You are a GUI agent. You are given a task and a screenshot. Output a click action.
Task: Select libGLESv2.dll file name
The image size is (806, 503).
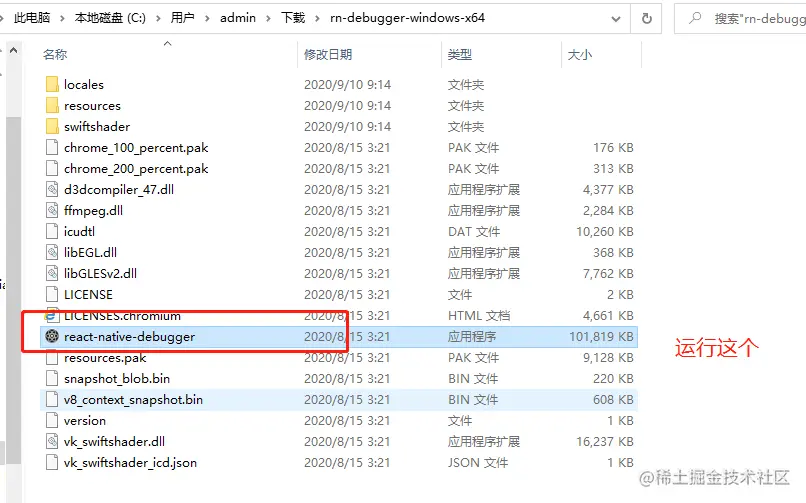coord(100,274)
